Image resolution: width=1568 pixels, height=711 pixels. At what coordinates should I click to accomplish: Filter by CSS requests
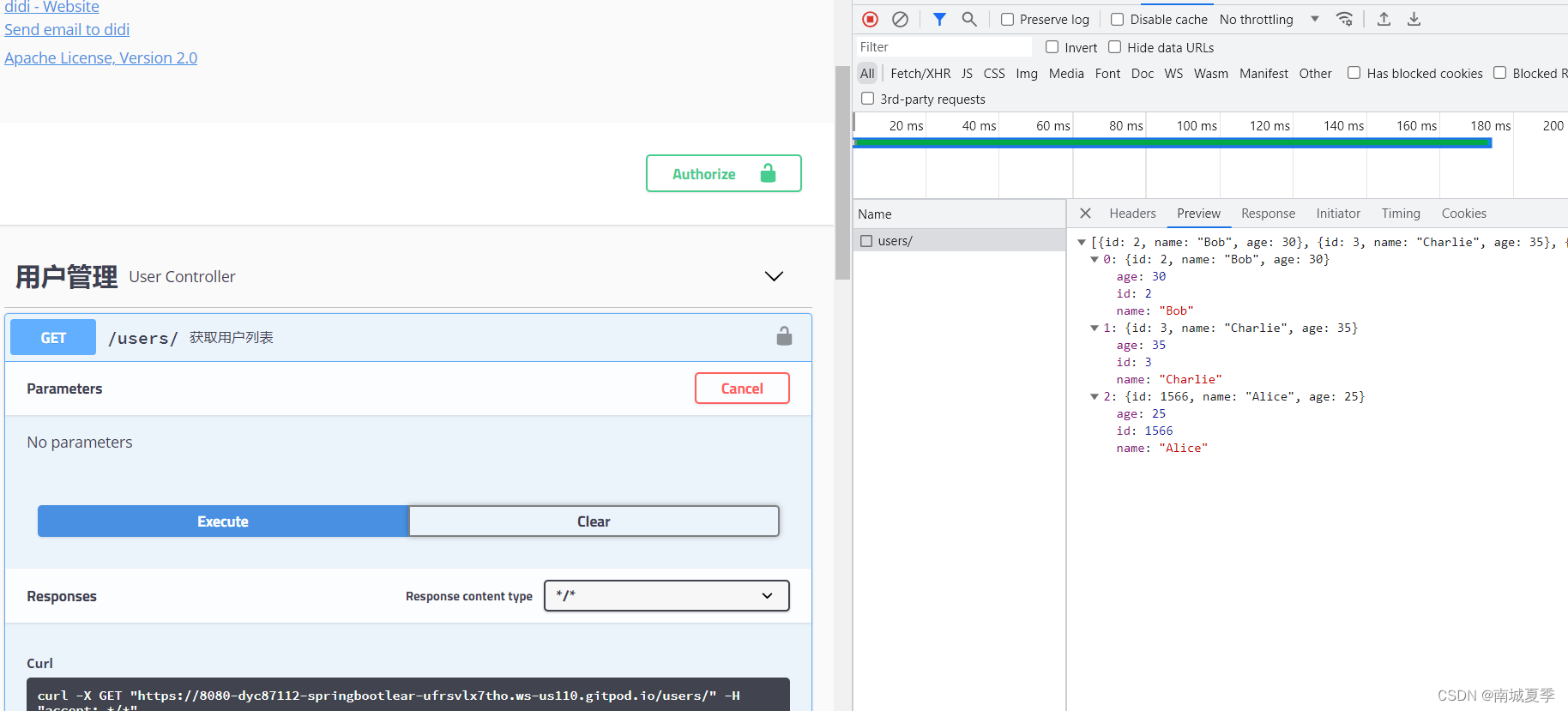click(994, 74)
